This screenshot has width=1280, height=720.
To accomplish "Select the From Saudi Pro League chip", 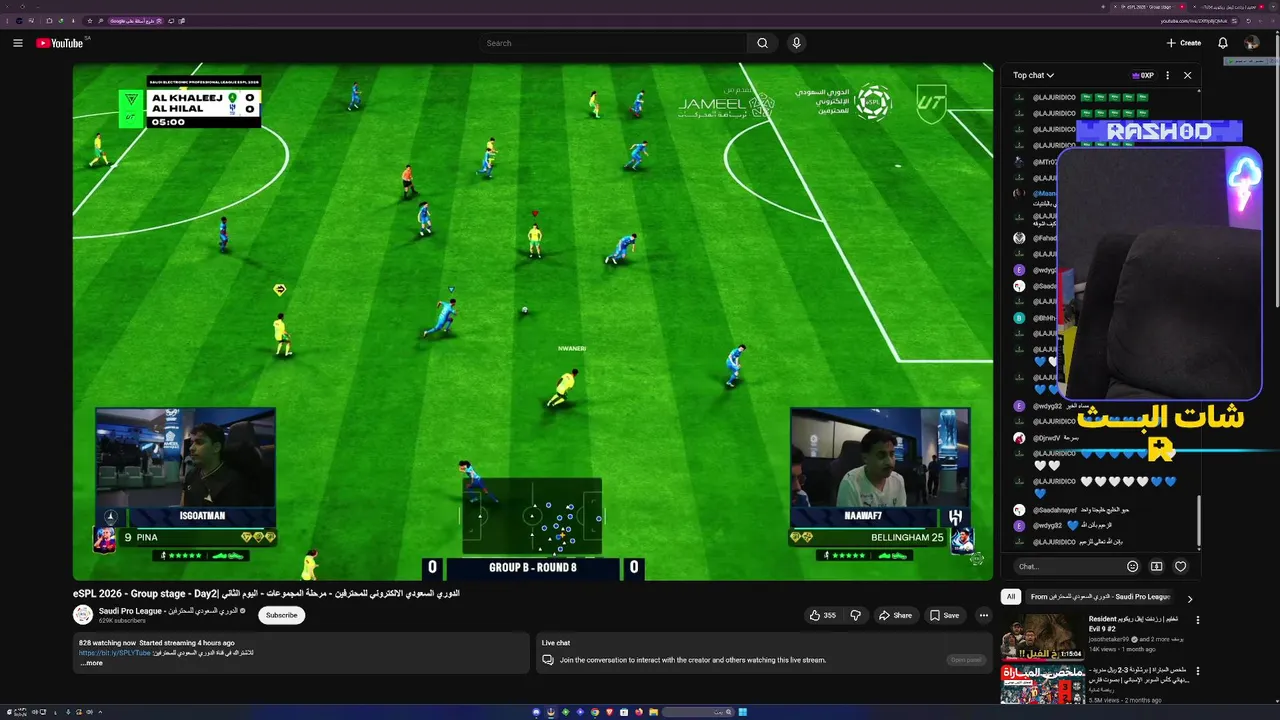I will point(1100,597).
